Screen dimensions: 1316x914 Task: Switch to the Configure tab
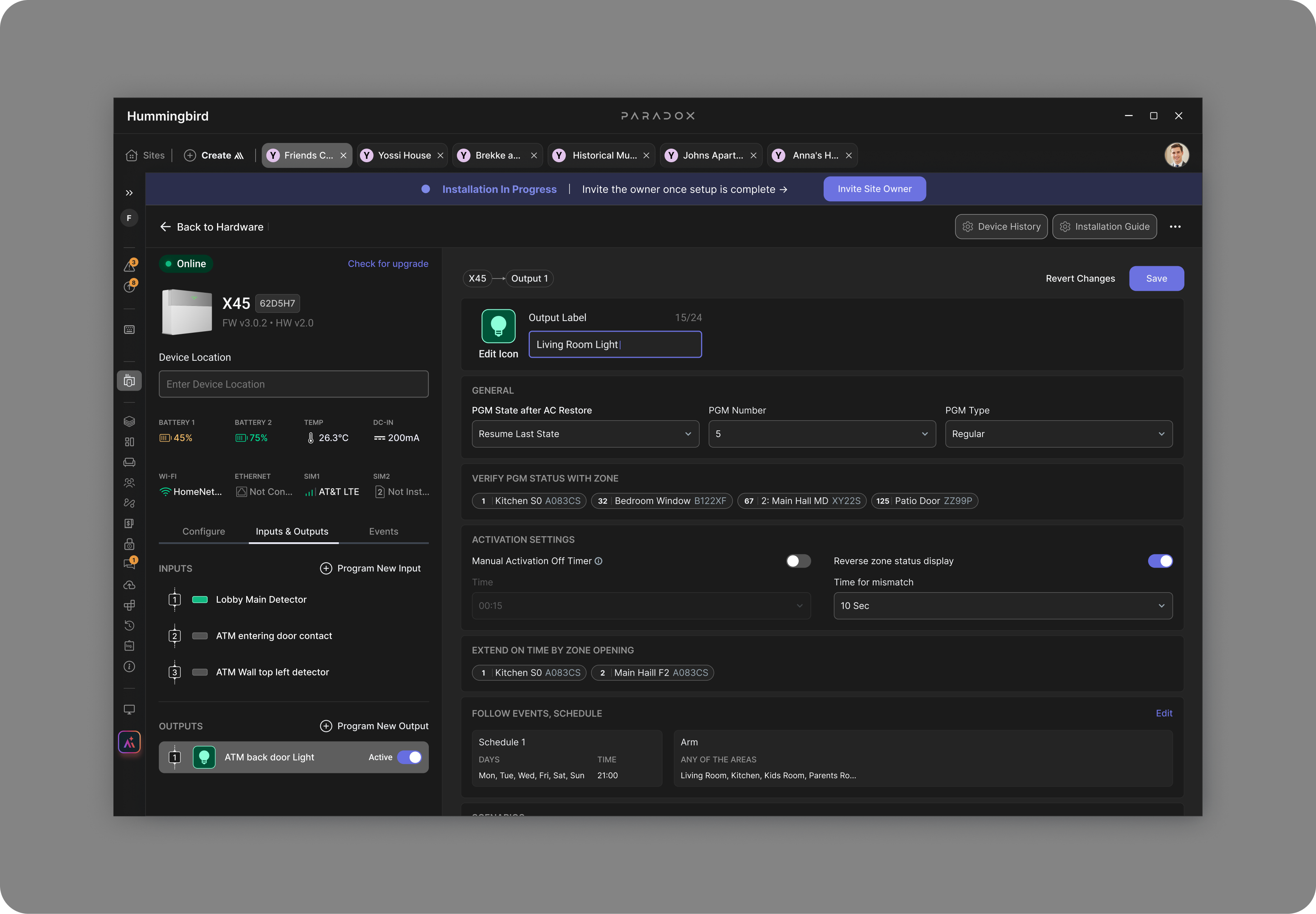203,531
